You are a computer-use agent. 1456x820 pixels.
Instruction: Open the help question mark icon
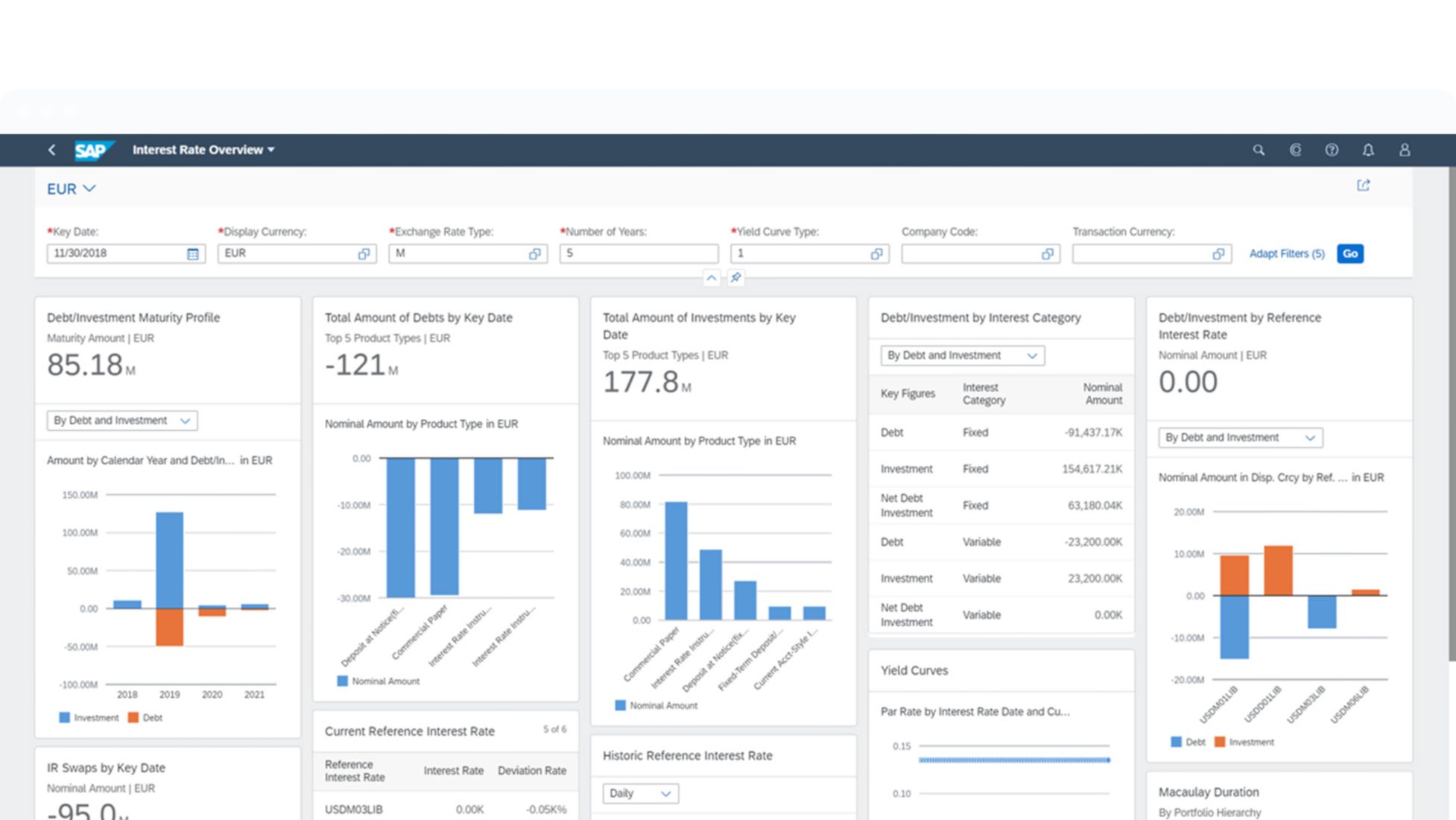tap(1332, 150)
